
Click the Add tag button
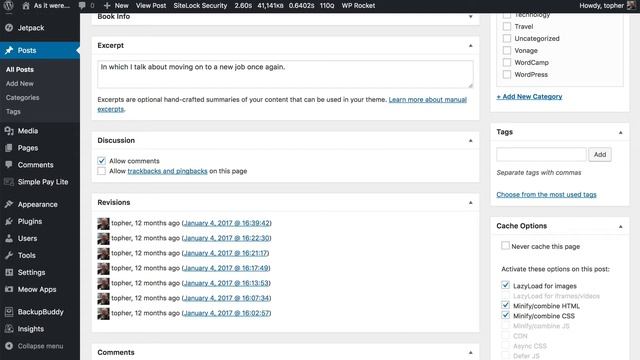click(x=600, y=154)
